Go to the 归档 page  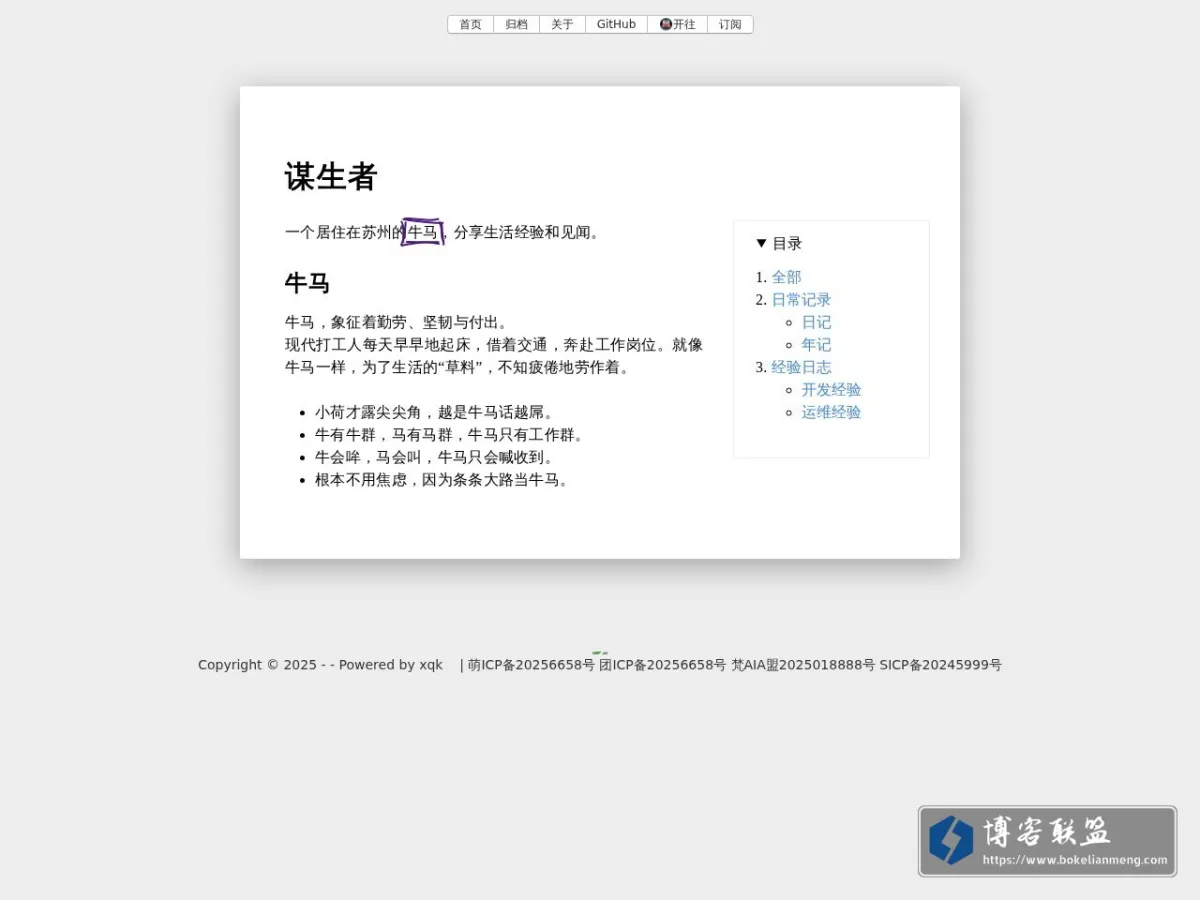pyautogui.click(x=516, y=24)
